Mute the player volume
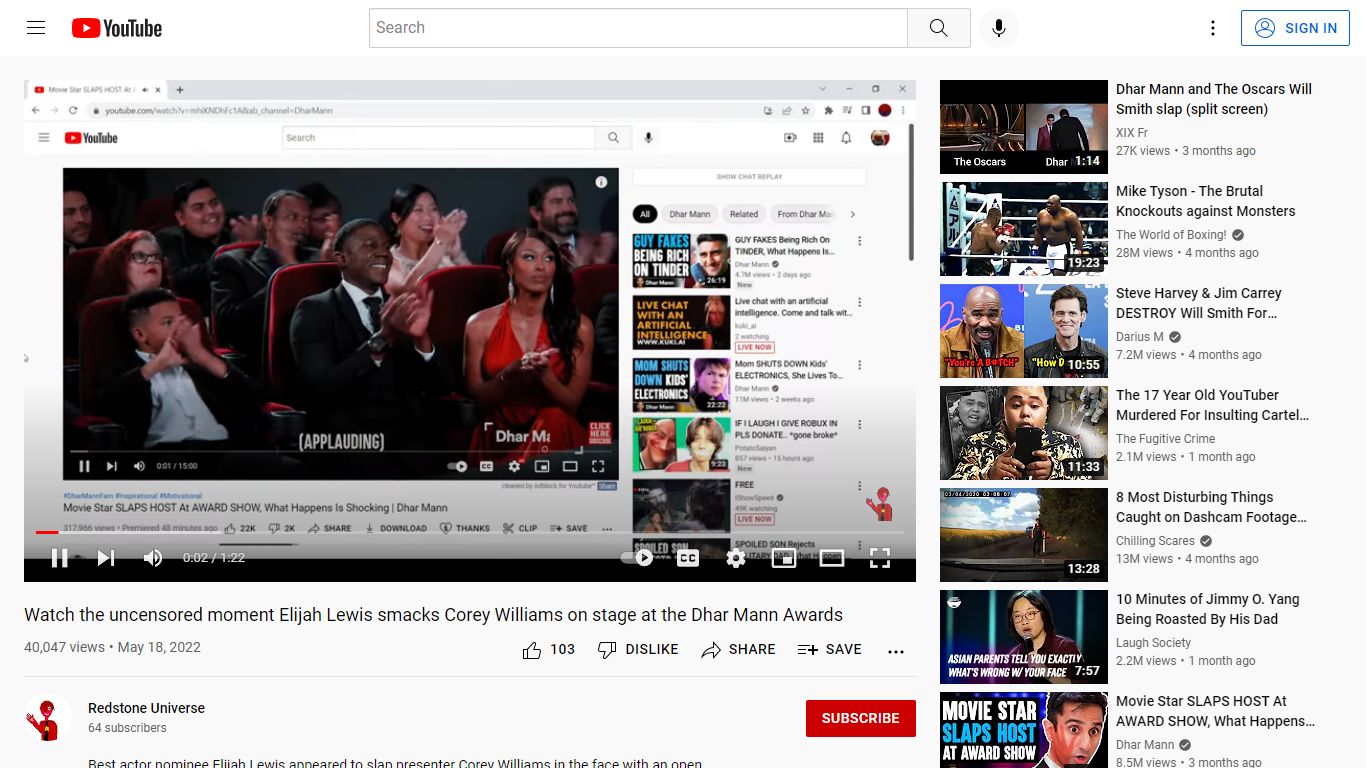Image resolution: width=1366 pixels, height=768 pixels. [x=152, y=558]
